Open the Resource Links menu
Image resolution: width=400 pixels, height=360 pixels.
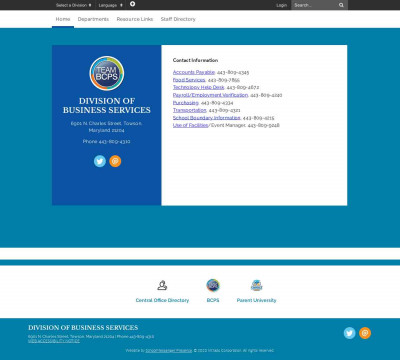135,19
